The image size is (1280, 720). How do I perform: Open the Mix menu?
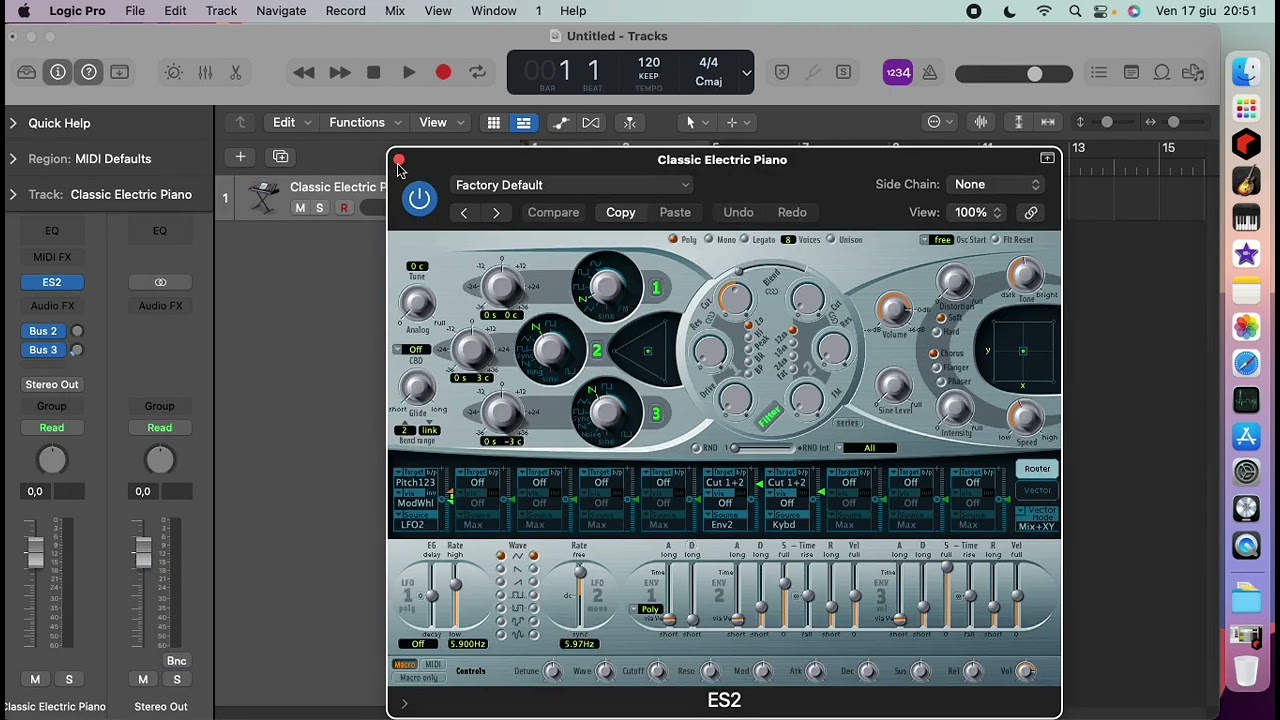click(x=395, y=11)
